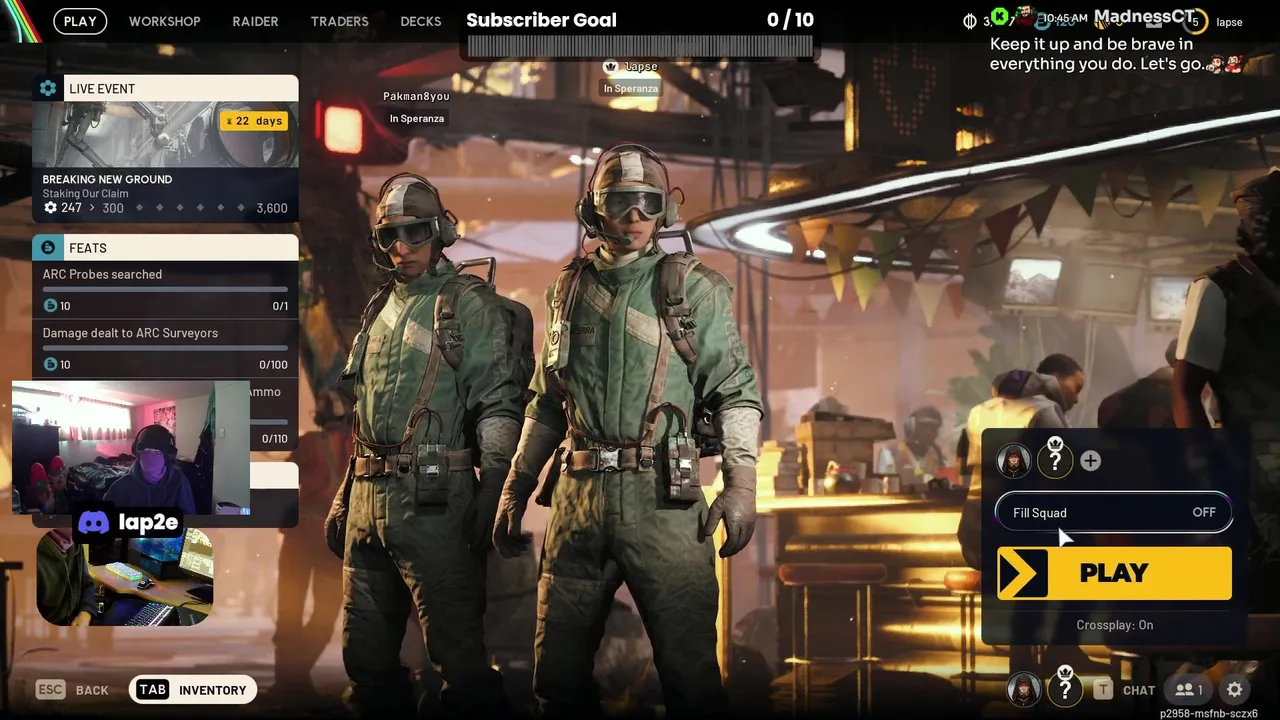This screenshot has height=720, width=1280.
Task: Click 'lap2e' Discord handle text
Action: click(148, 522)
